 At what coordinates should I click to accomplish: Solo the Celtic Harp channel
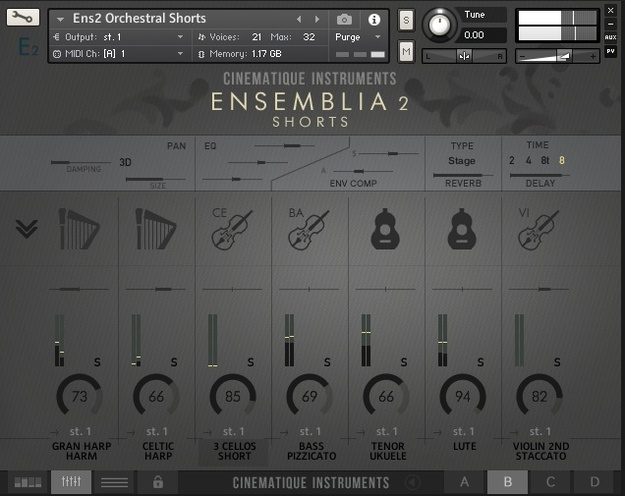(x=174, y=362)
